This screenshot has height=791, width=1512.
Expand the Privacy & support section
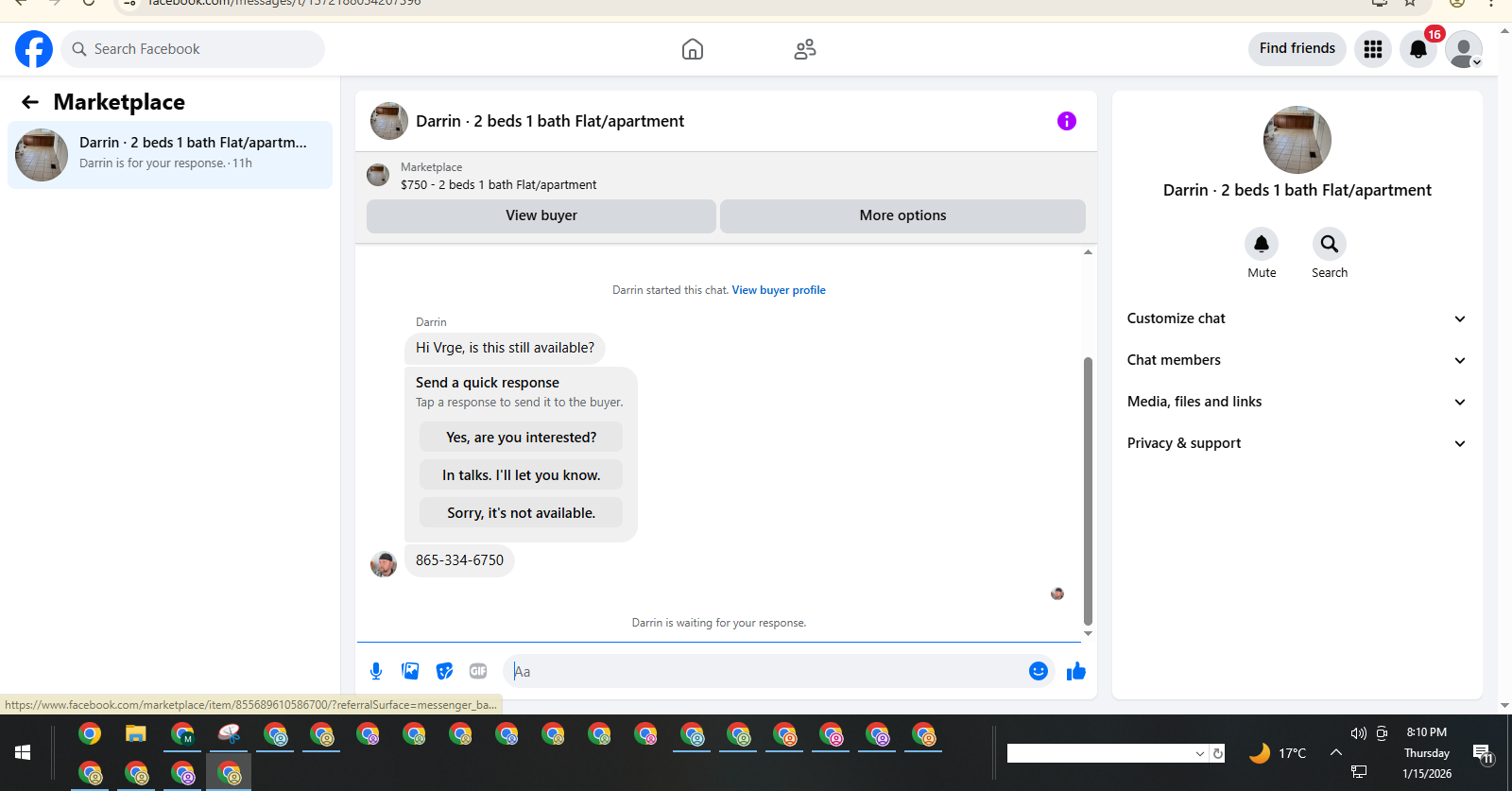coord(1297,443)
